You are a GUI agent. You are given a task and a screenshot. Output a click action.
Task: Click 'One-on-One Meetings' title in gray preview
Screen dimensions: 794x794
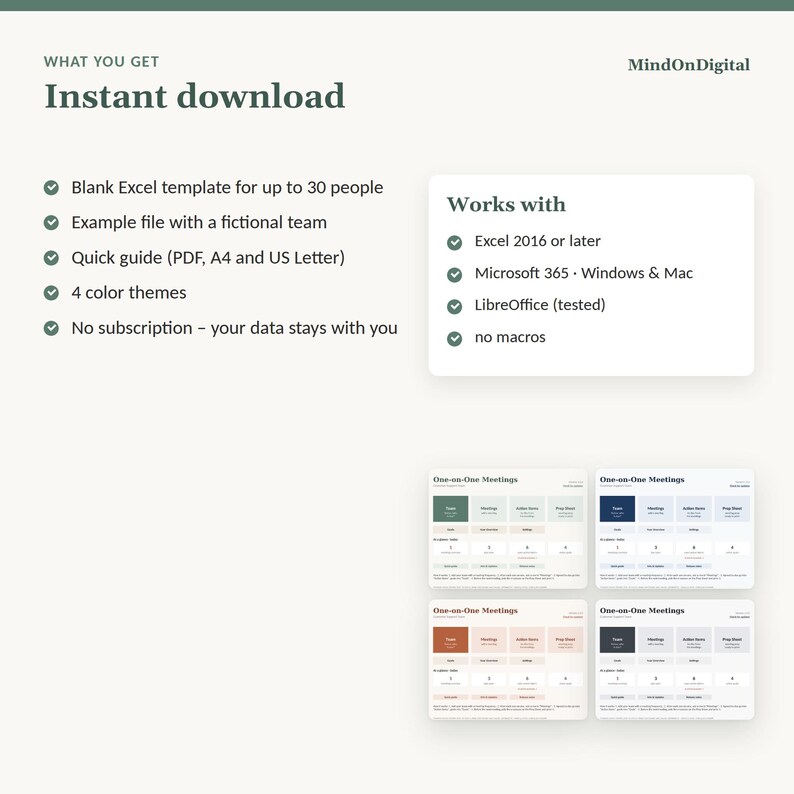(x=642, y=611)
